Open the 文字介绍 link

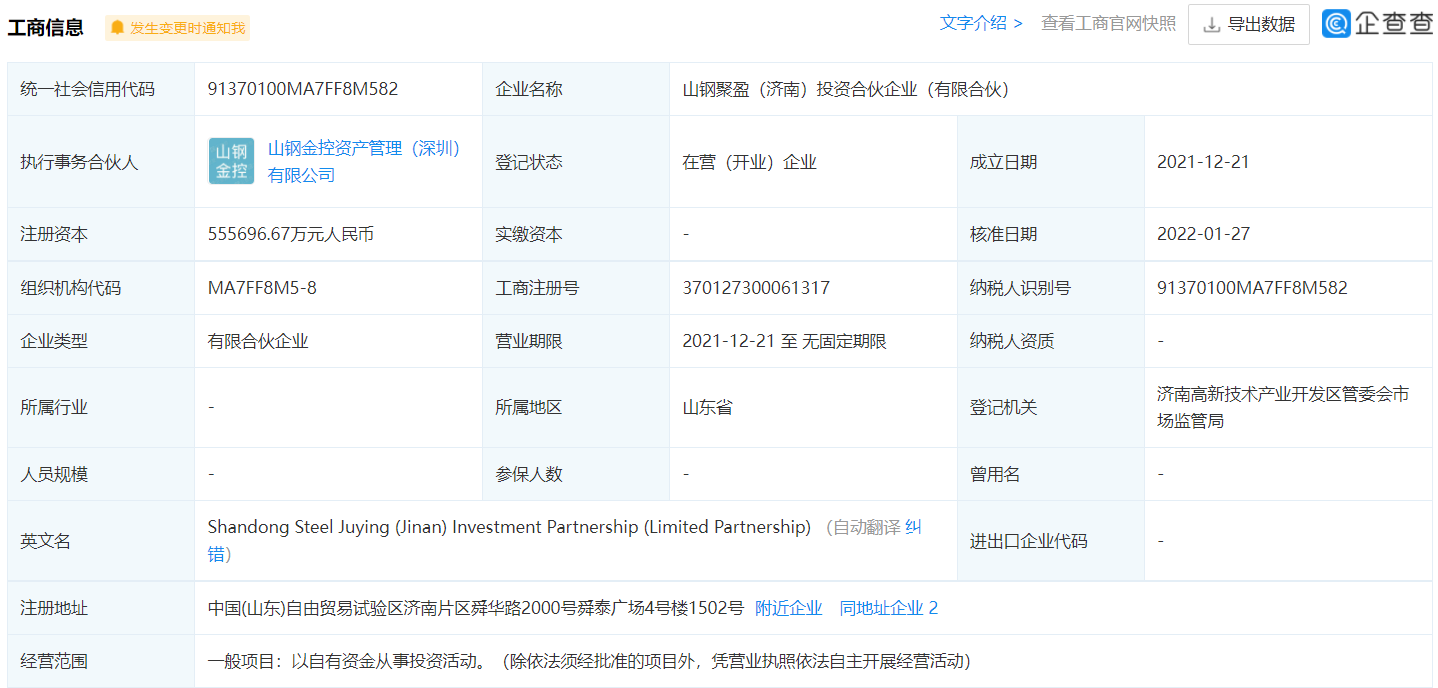coord(980,23)
